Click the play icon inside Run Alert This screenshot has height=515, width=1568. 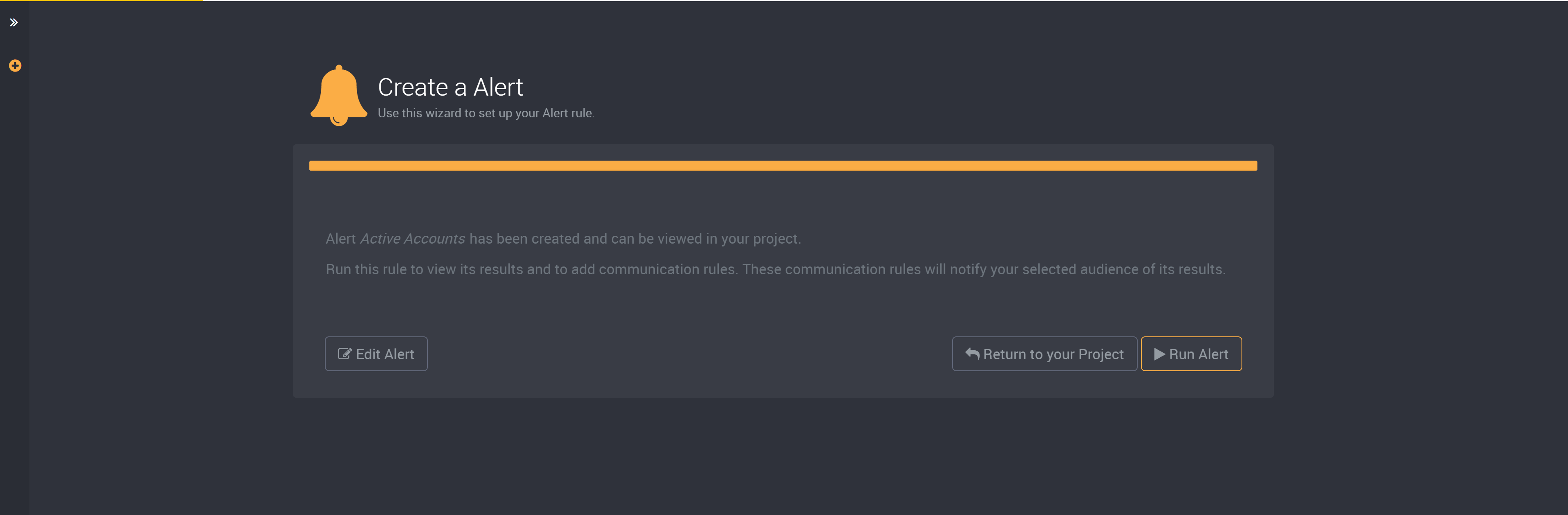1159,354
